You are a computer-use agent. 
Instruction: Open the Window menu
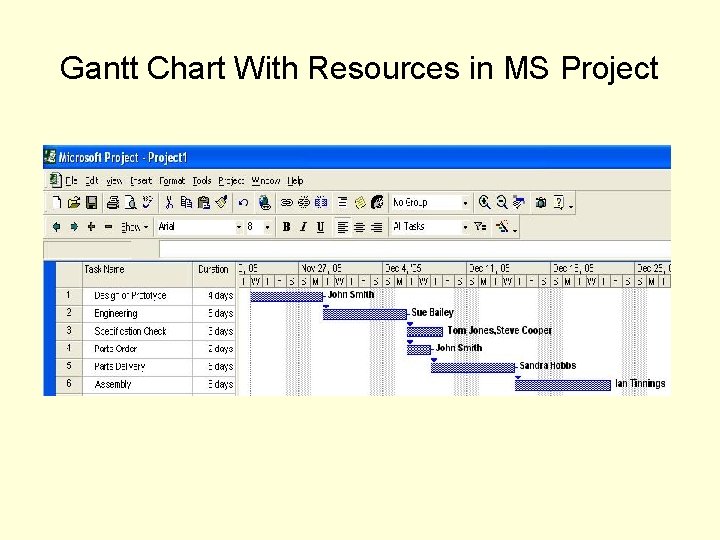pos(265,181)
